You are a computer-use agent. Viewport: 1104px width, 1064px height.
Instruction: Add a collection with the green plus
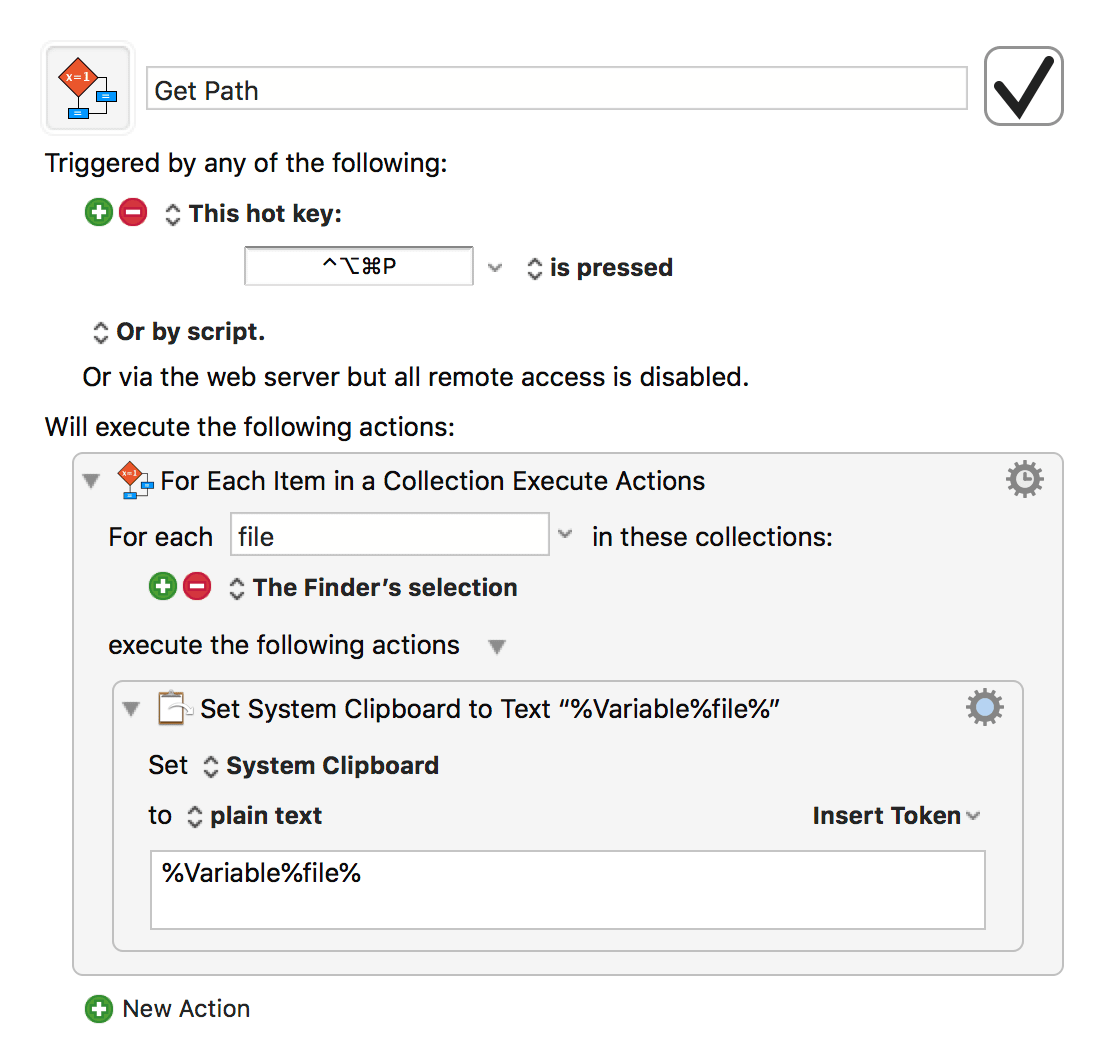pyautogui.click(x=163, y=586)
